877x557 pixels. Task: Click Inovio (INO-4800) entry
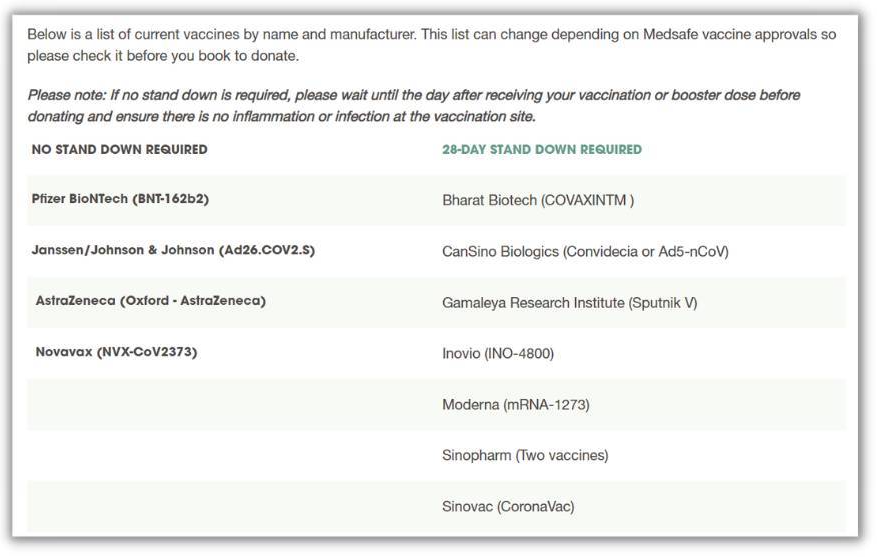(x=498, y=353)
